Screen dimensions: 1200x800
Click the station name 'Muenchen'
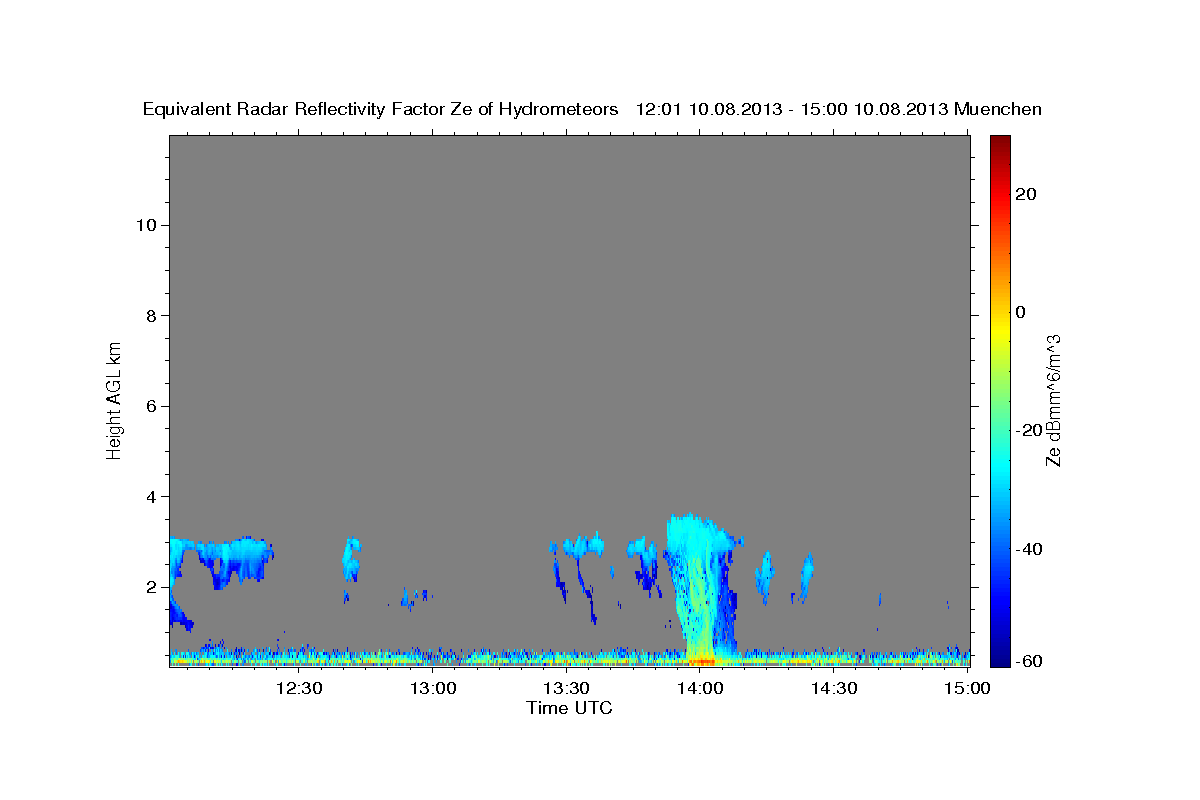coord(998,109)
